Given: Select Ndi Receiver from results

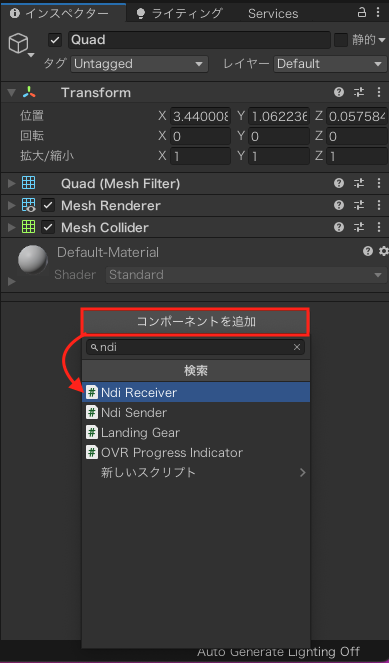Looking at the screenshot, I should tap(196, 392).
